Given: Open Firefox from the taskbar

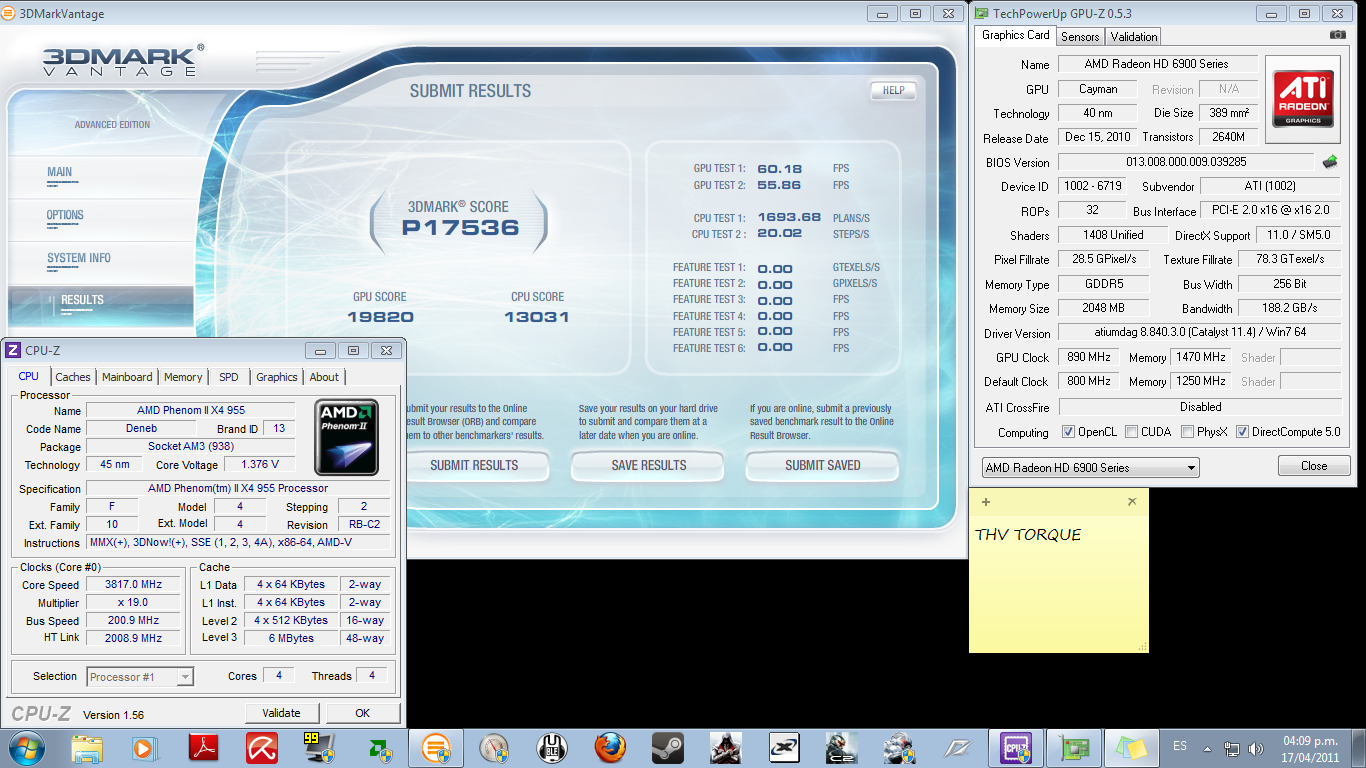Looking at the screenshot, I should [x=609, y=748].
